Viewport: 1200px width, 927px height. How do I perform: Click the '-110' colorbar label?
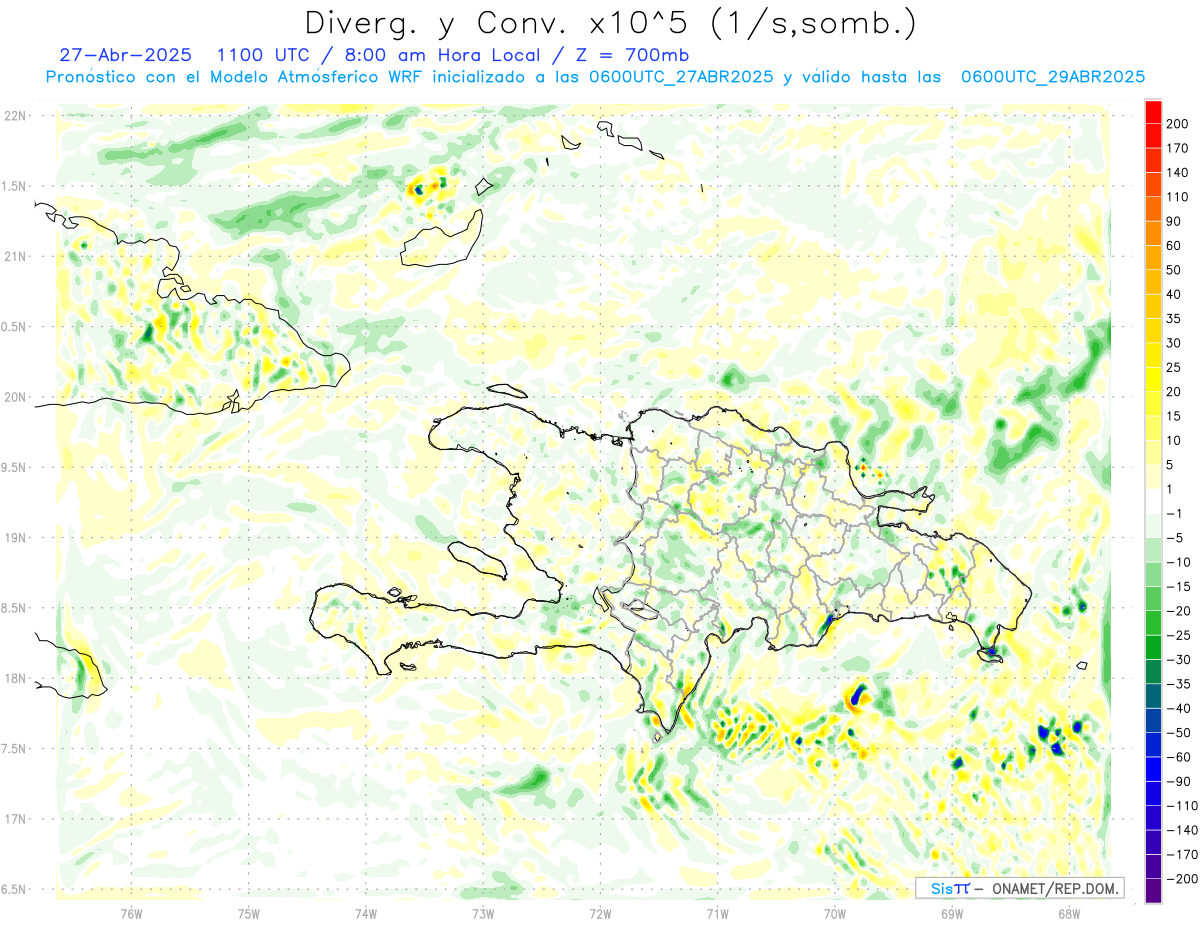coord(1180,806)
